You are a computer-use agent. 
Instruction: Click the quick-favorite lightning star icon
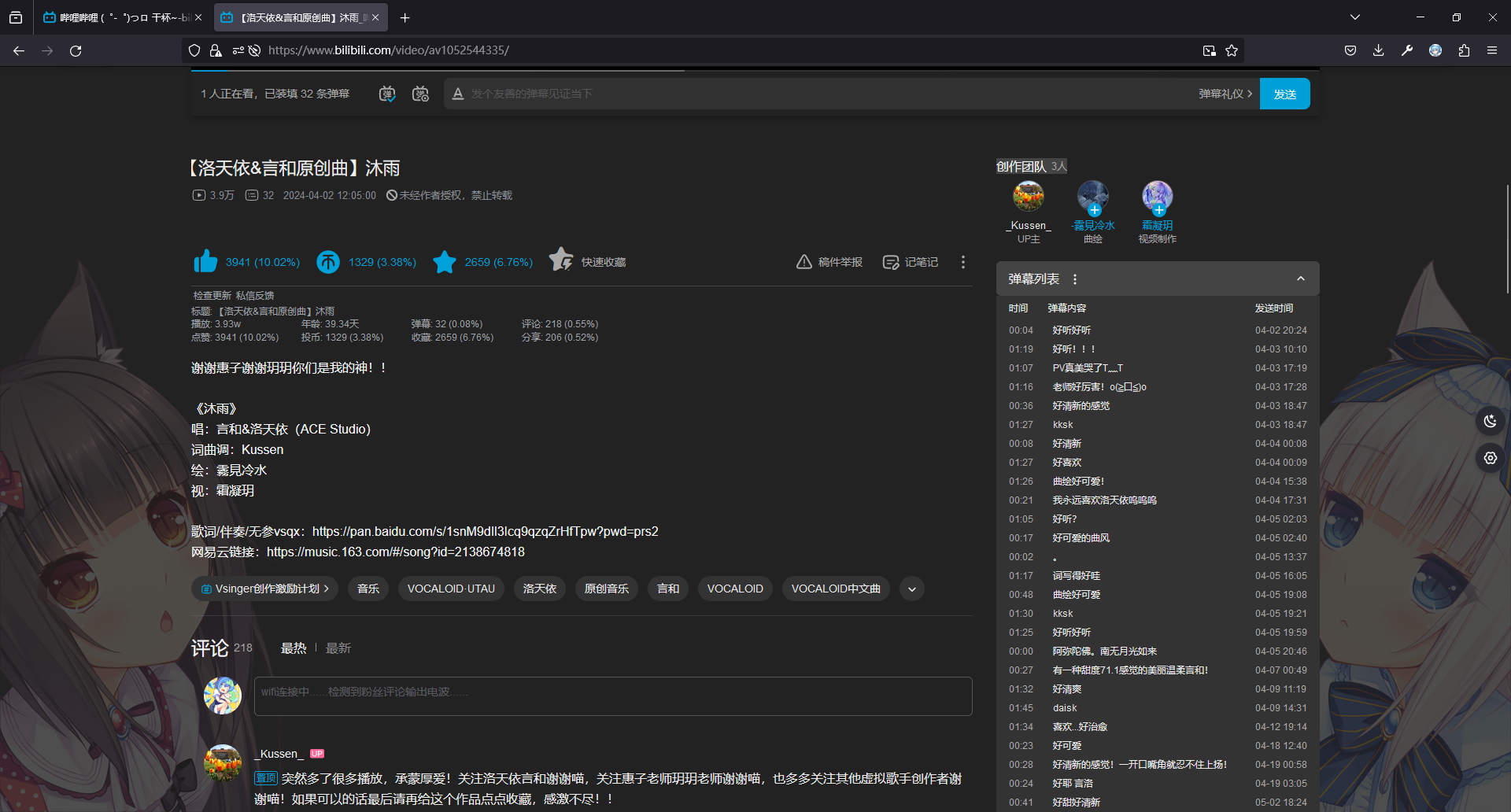click(x=561, y=260)
